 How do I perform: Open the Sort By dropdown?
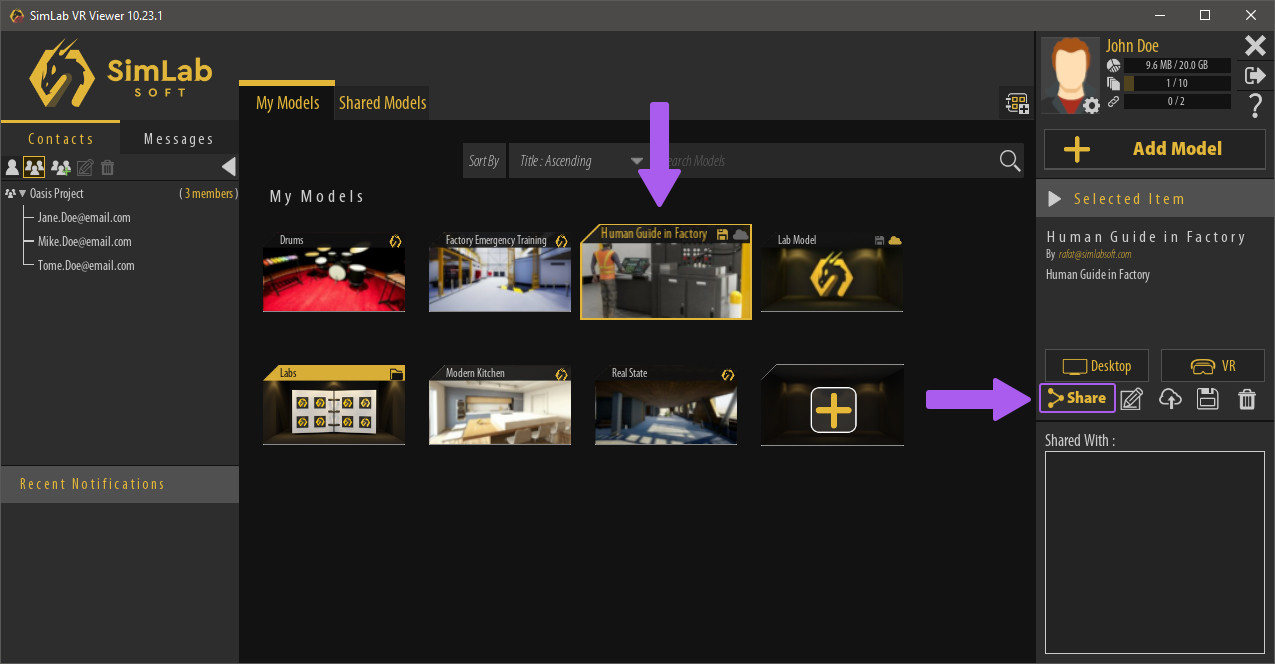(x=582, y=161)
